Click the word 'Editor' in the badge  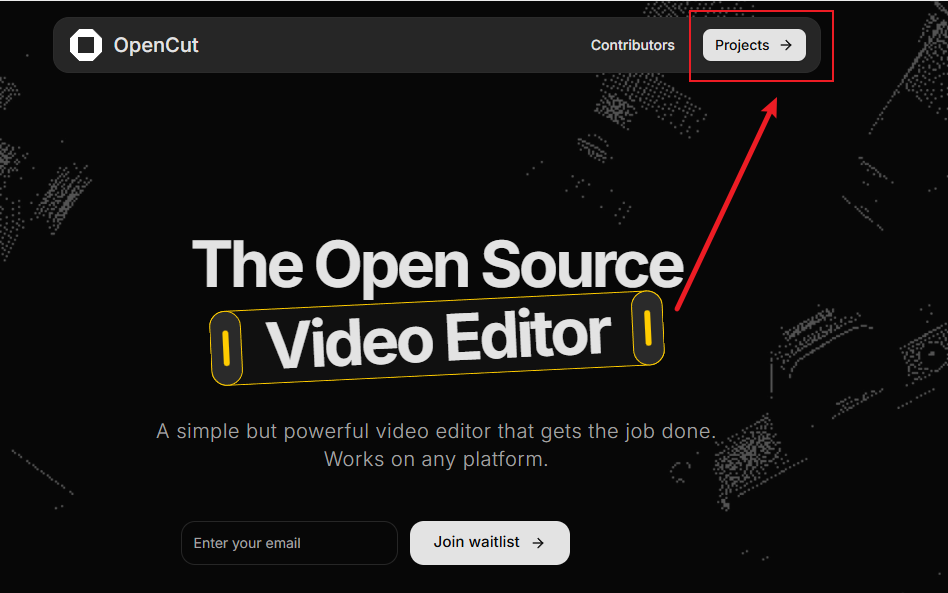528,335
